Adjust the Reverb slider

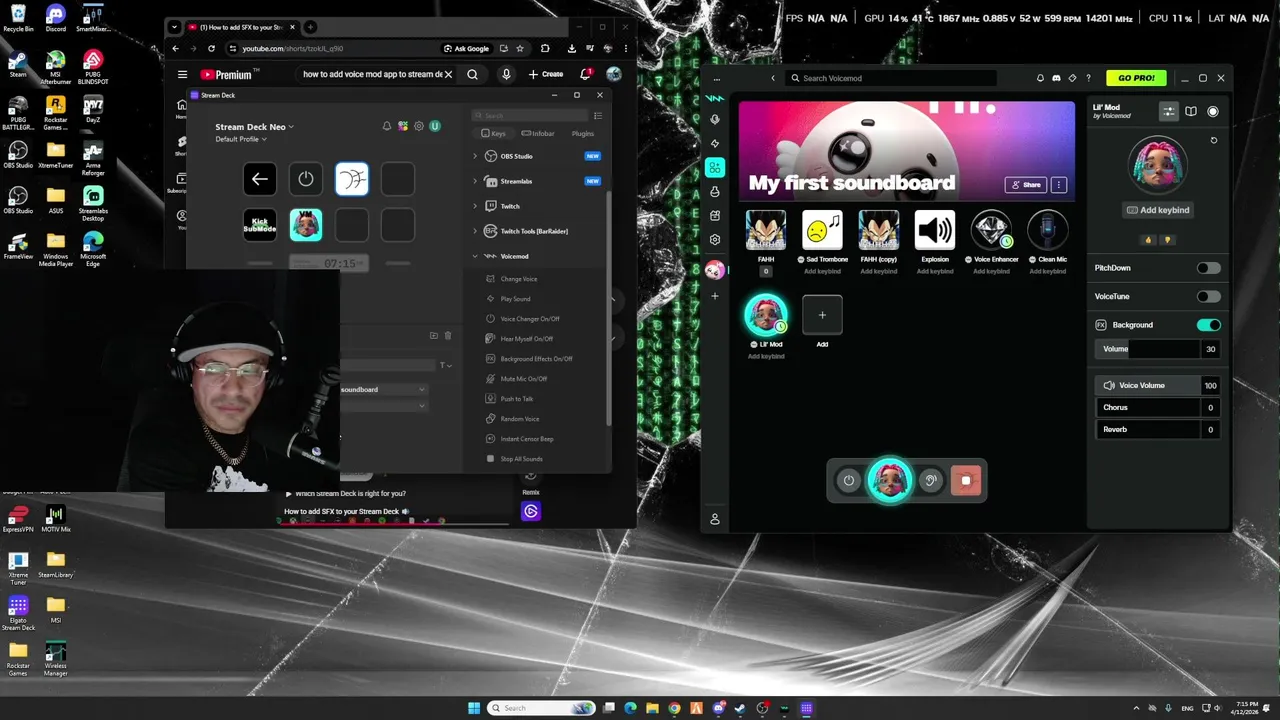1159,429
